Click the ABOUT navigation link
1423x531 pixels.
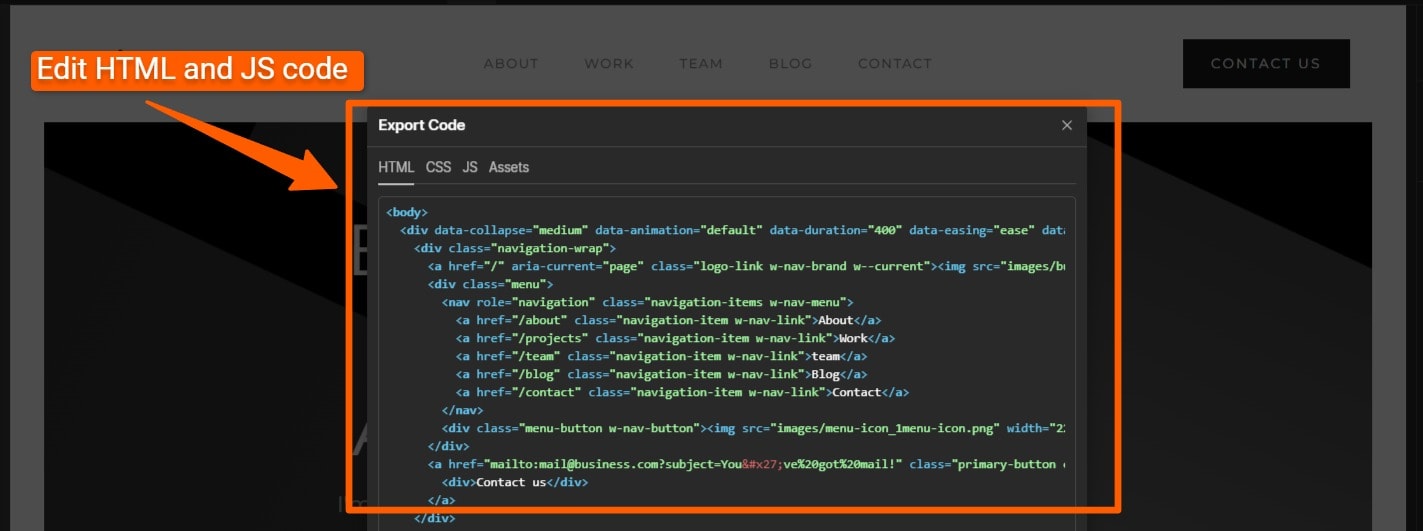(511, 63)
